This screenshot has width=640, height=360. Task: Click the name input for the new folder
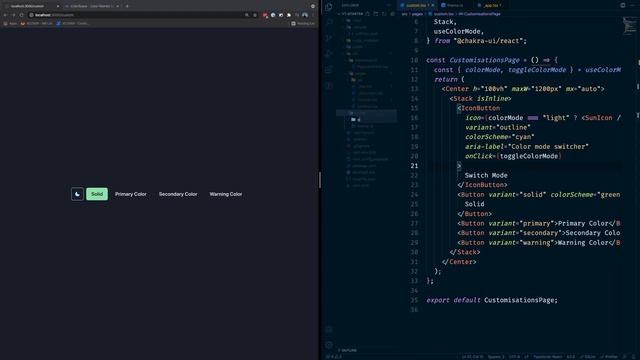coord(376,120)
